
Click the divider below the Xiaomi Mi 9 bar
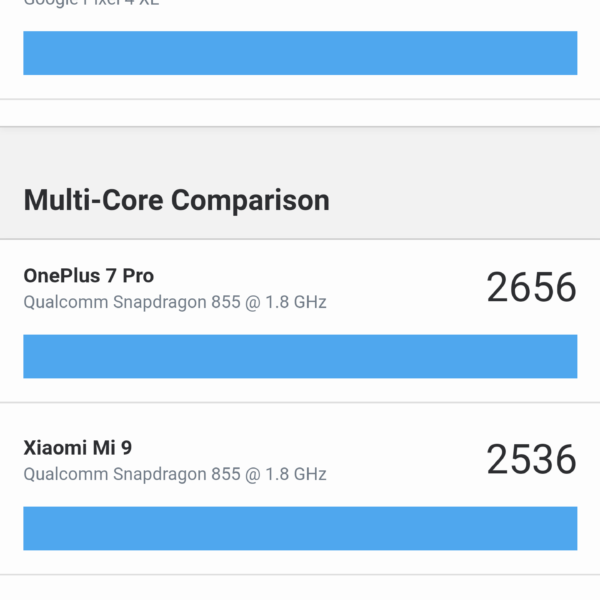click(x=300, y=574)
